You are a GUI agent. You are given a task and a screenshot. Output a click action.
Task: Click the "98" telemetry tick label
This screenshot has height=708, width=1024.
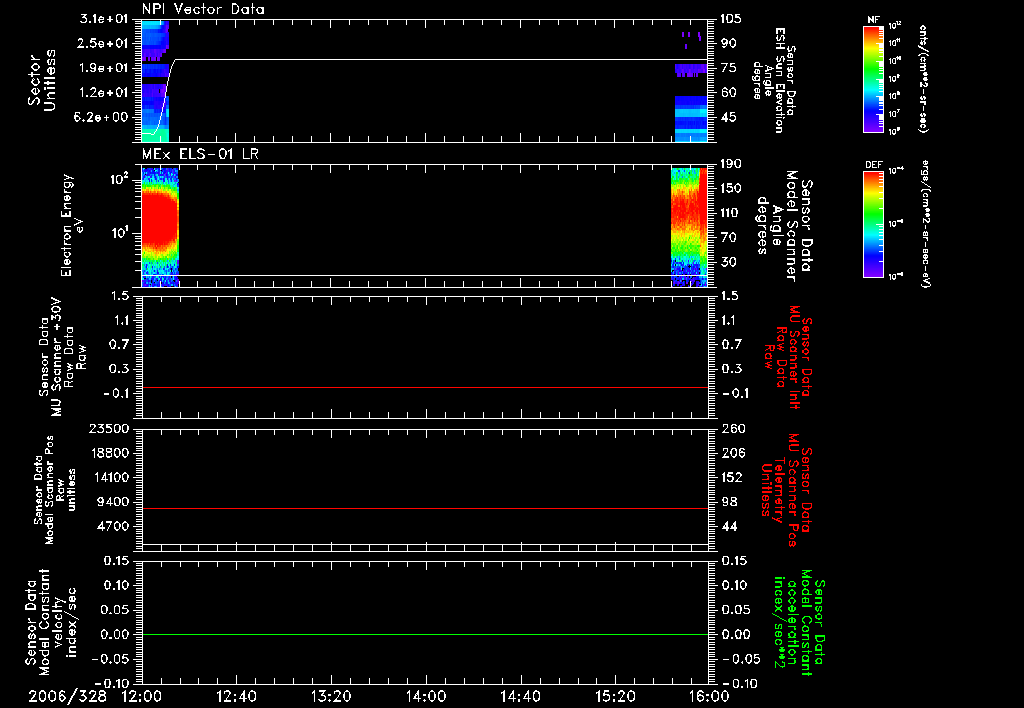(x=728, y=502)
